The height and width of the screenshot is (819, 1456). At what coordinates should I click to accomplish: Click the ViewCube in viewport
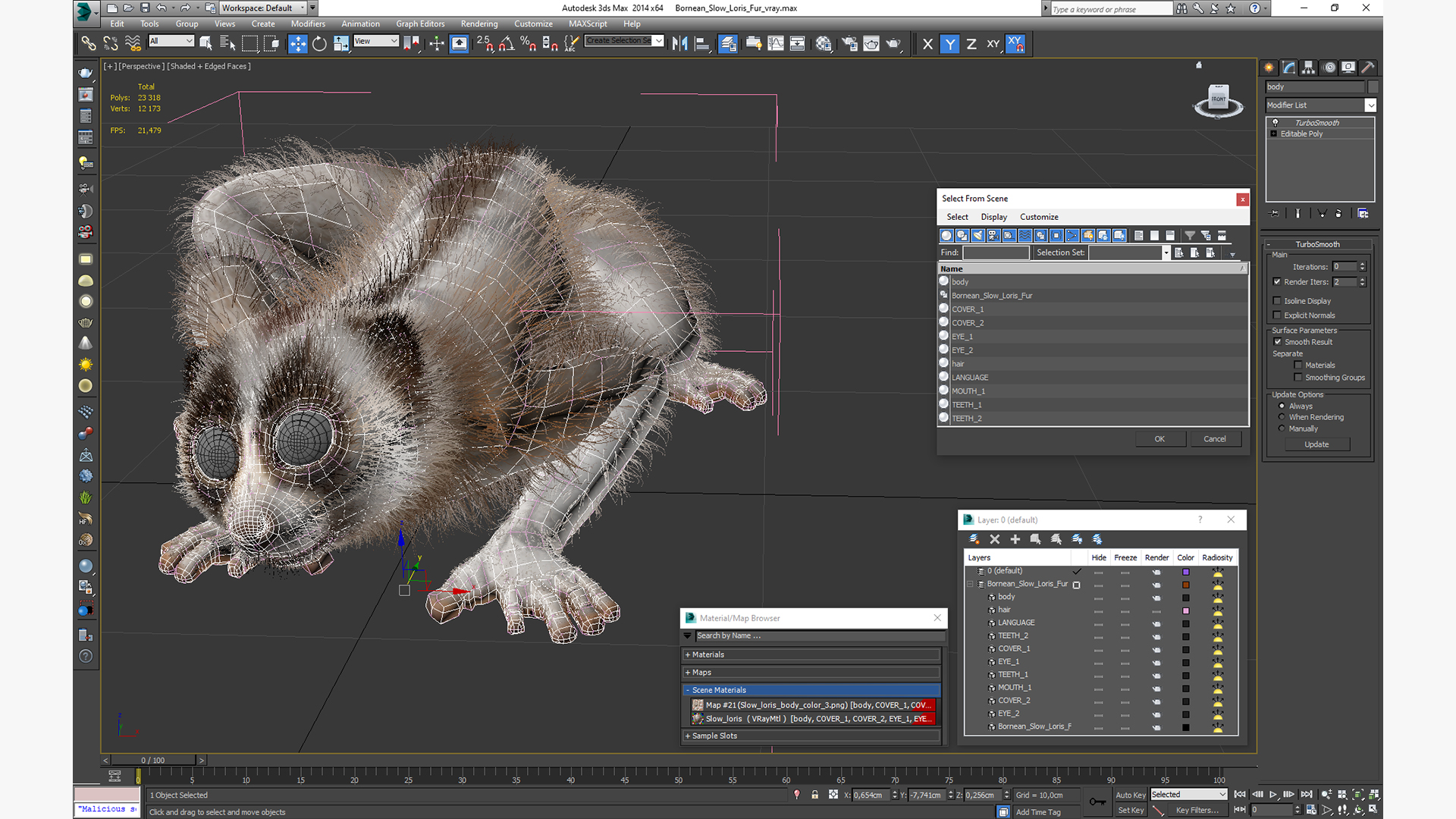pyautogui.click(x=1219, y=101)
